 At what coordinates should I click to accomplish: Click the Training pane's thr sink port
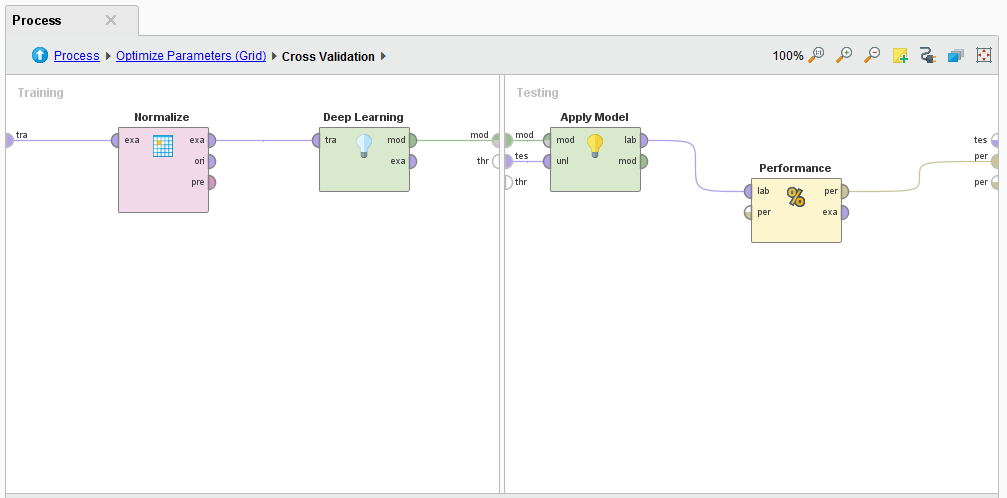496,161
